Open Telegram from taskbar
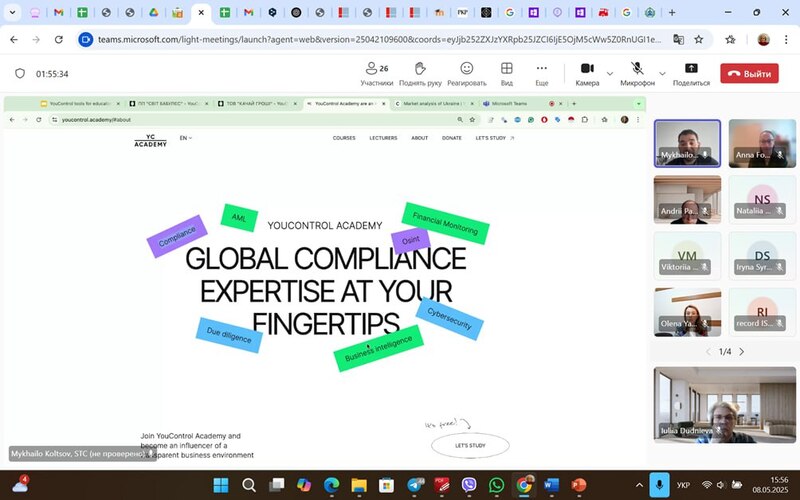800x500 pixels. click(x=415, y=485)
